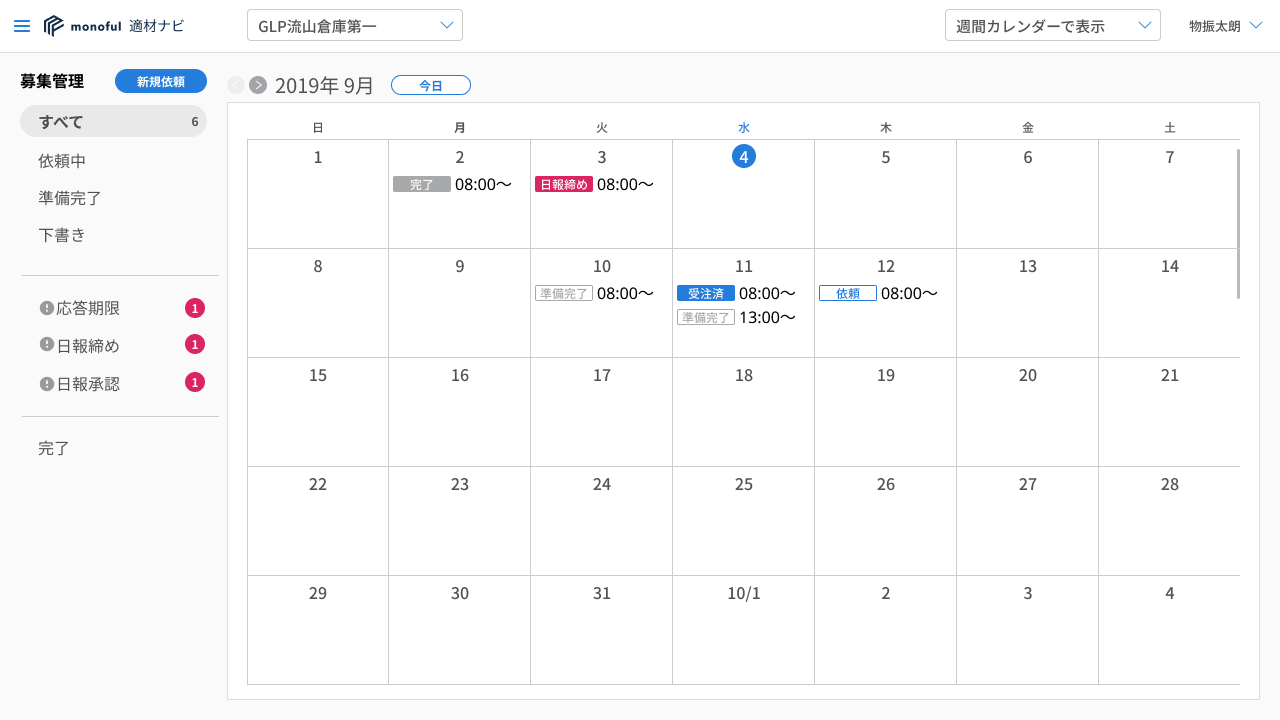Show 準備完了 items in sidebar

(x=70, y=198)
